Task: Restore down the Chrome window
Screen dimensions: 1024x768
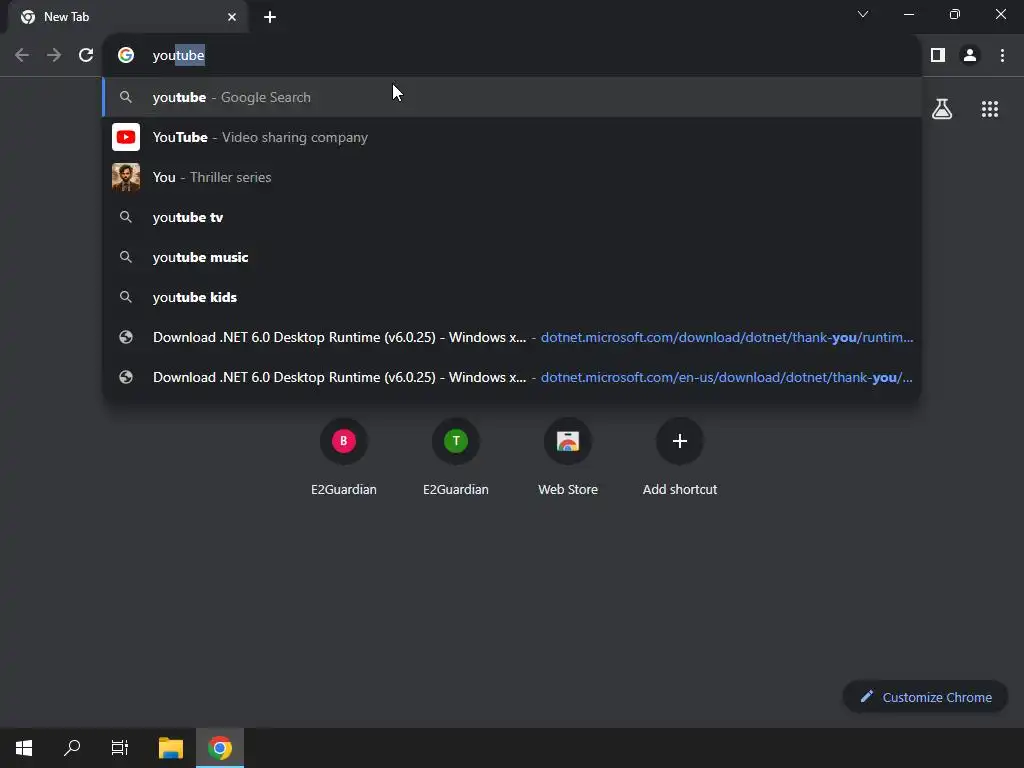Action: pyautogui.click(x=955, y=14)
